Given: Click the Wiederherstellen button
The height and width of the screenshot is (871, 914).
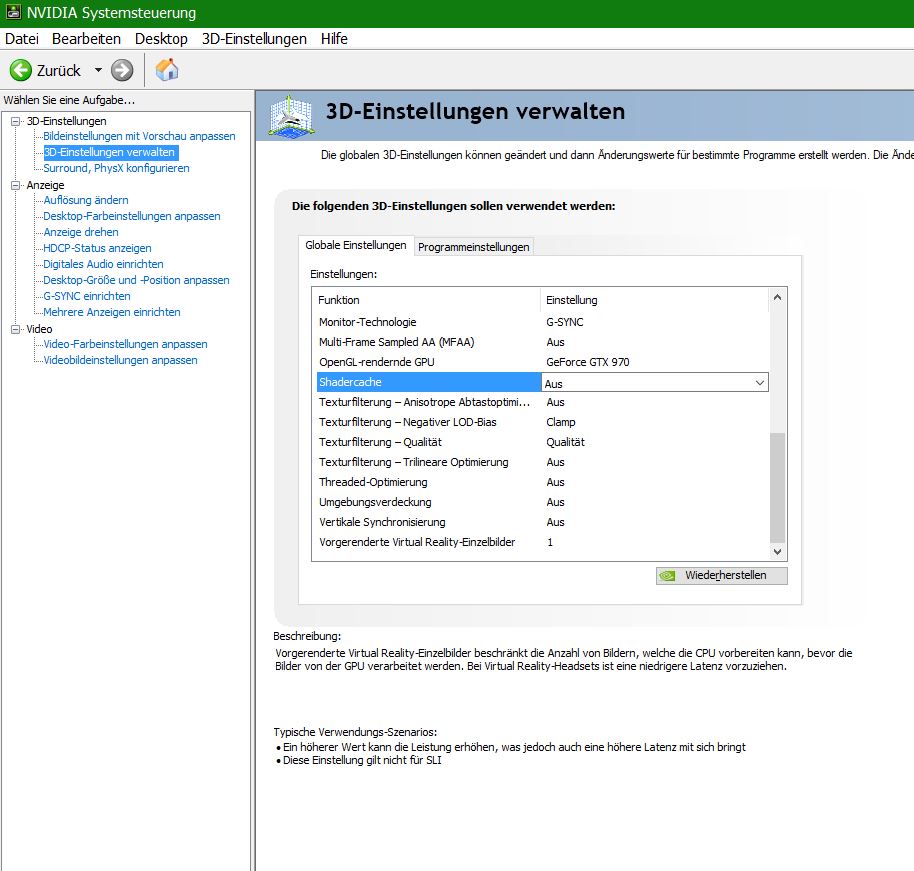Looking at the screenshot, I should coord(721,575).
